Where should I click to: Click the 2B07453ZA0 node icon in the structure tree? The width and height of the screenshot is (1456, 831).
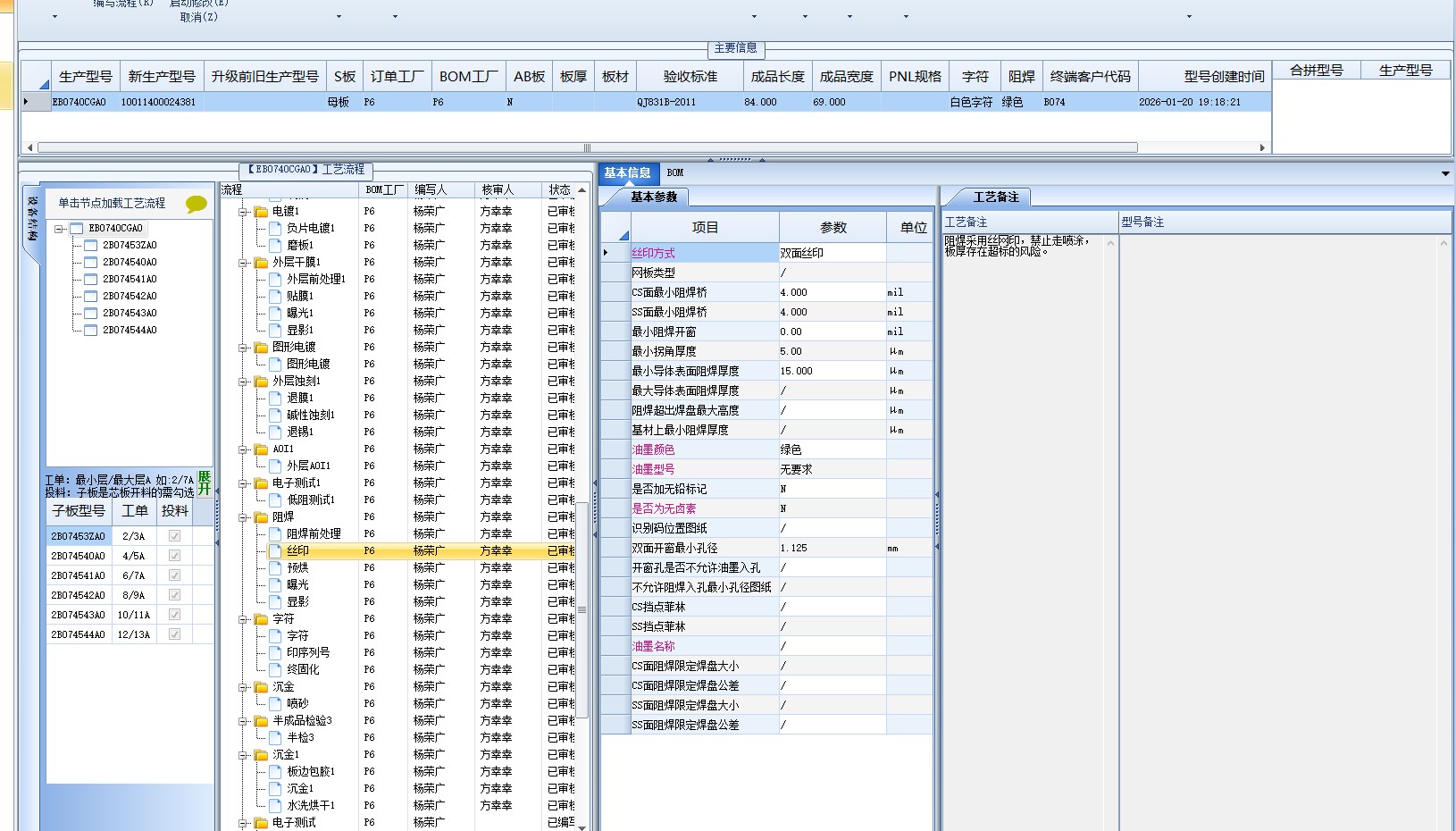91,246
